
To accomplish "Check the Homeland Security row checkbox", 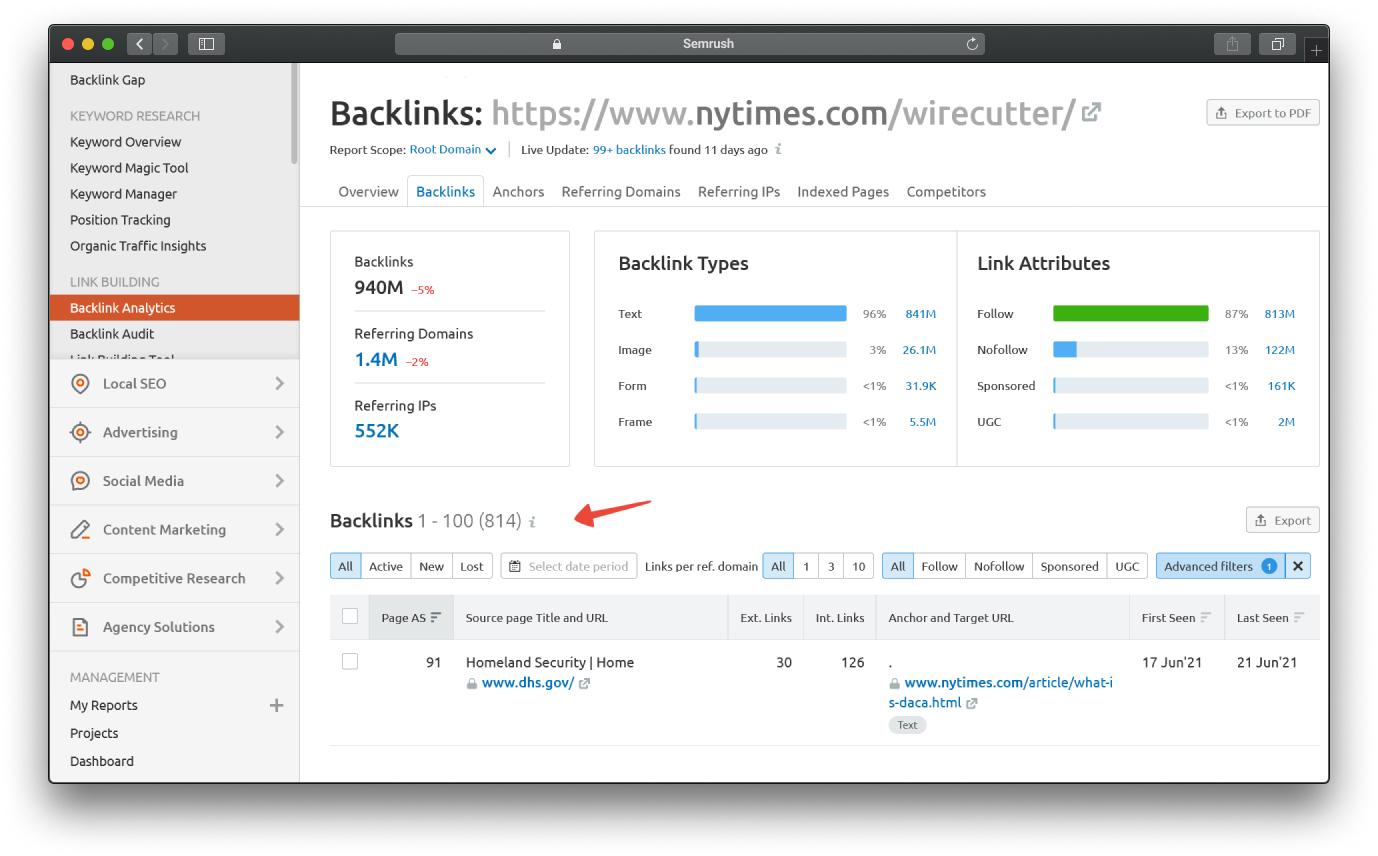I will coord(350,662).
